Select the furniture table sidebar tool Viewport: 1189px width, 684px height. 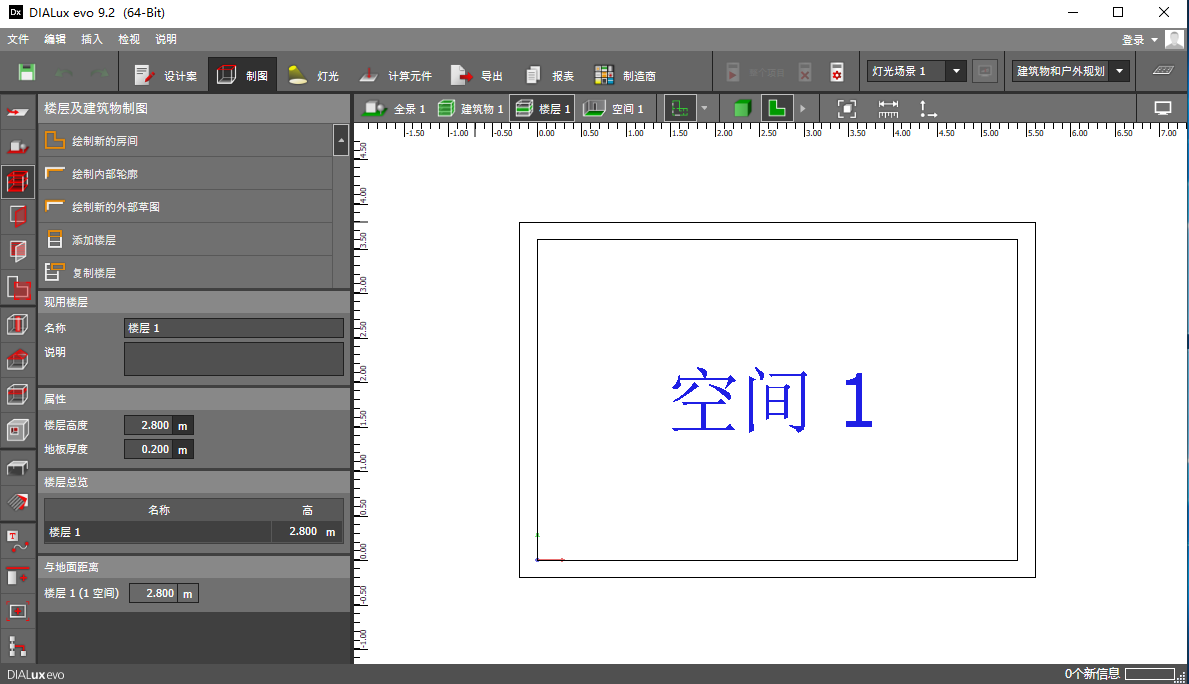coord(18,467)
